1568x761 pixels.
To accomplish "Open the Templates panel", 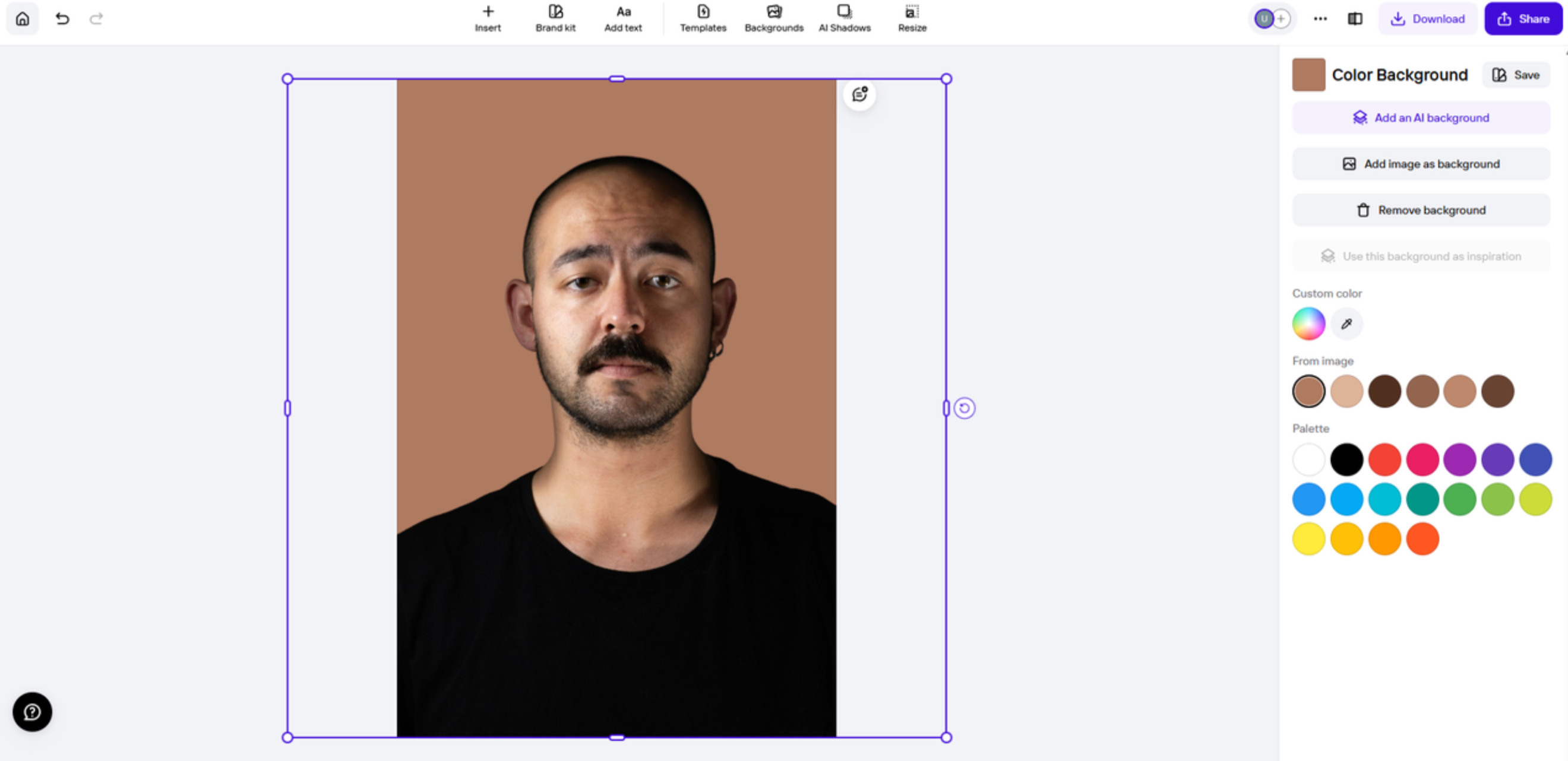I will pos(703,18).
